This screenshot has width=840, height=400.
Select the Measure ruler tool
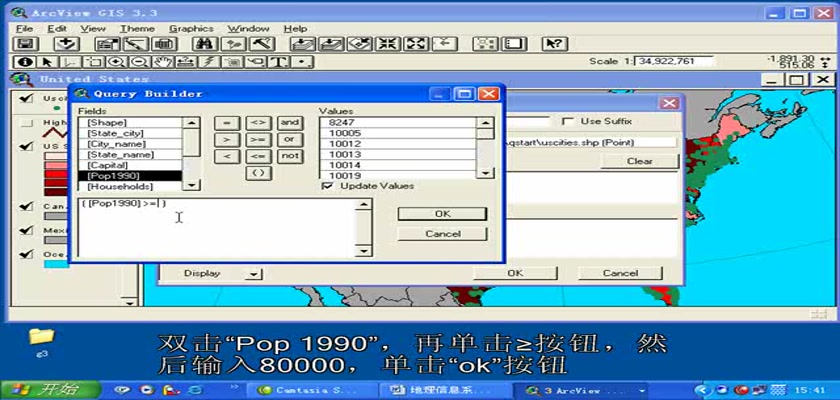click(x=185, y=62)
